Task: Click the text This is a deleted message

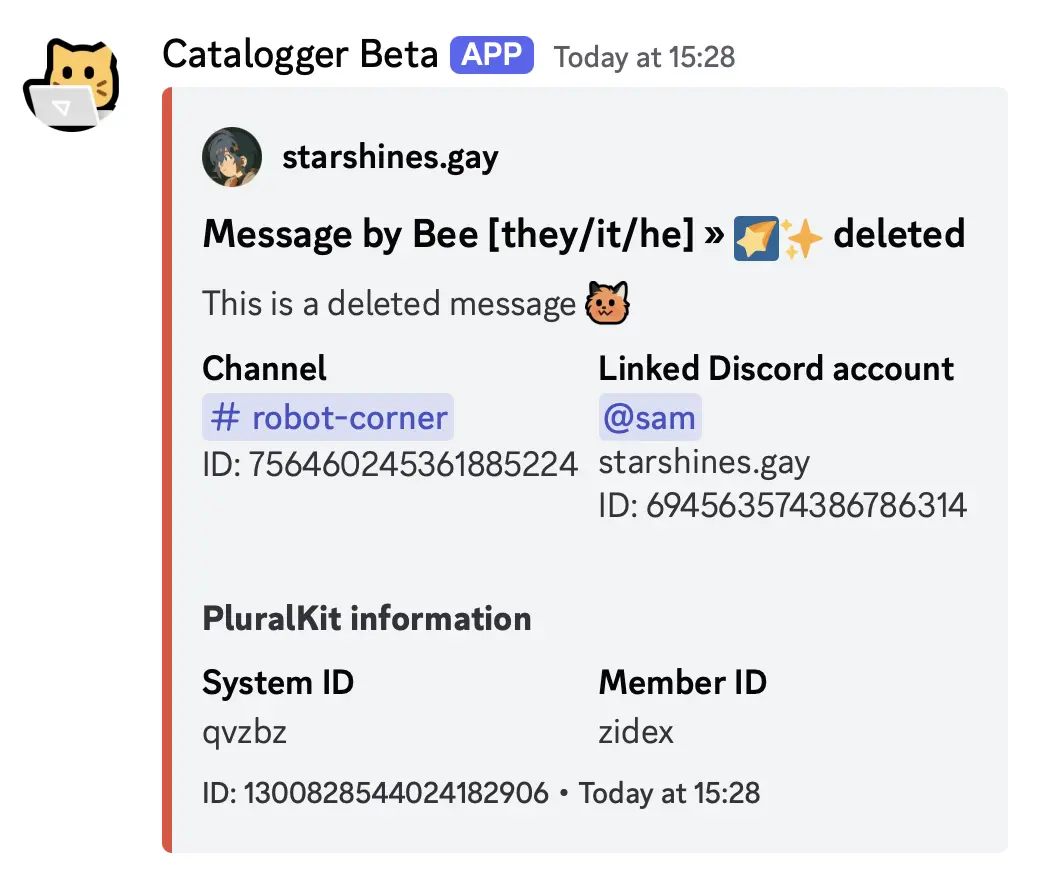Action: [389, 303]
